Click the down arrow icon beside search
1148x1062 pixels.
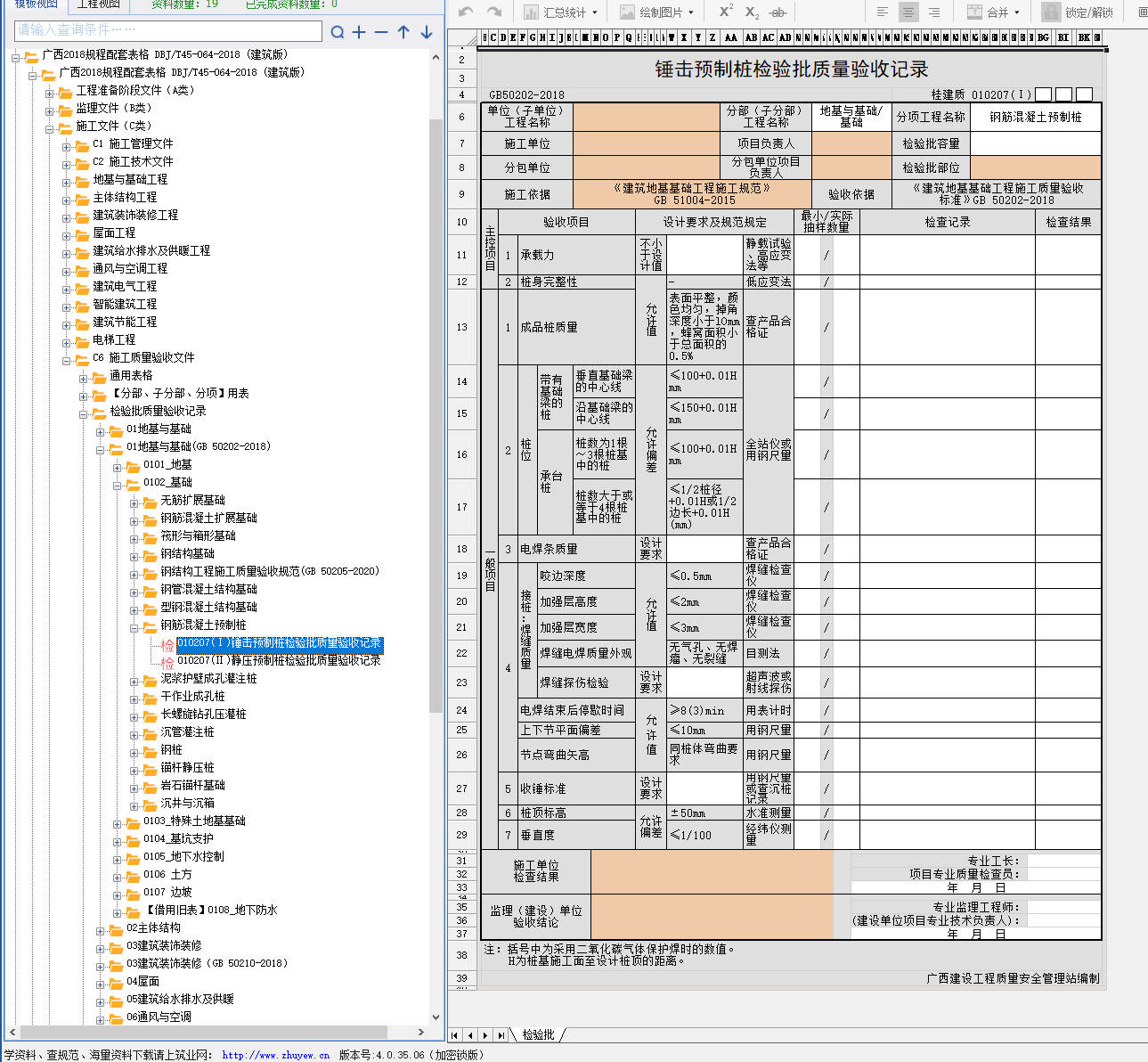point(427,32)
